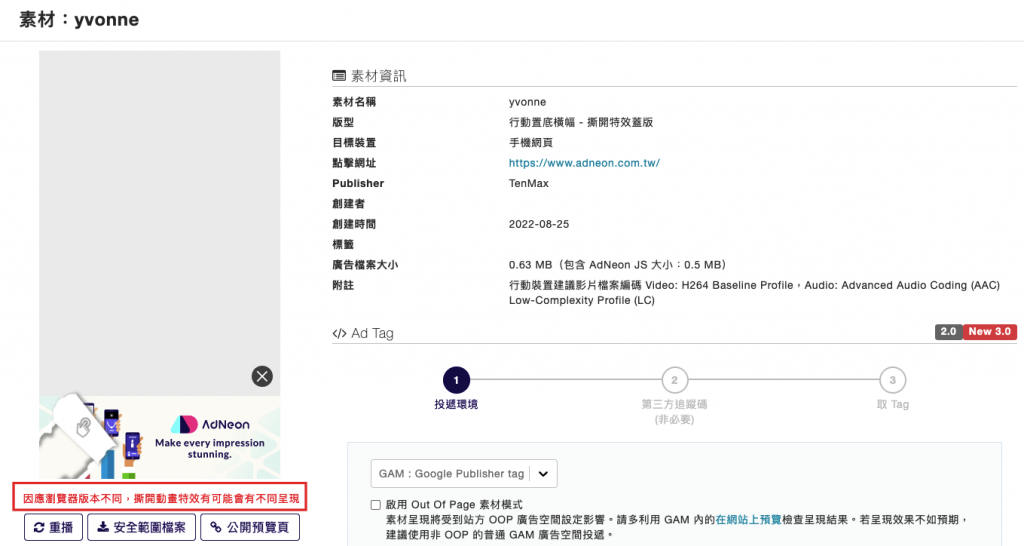Viewport: 1024px width, 546px height.
Task: Expand the tag type chevron arrow
Action: (x=543, y=474)
